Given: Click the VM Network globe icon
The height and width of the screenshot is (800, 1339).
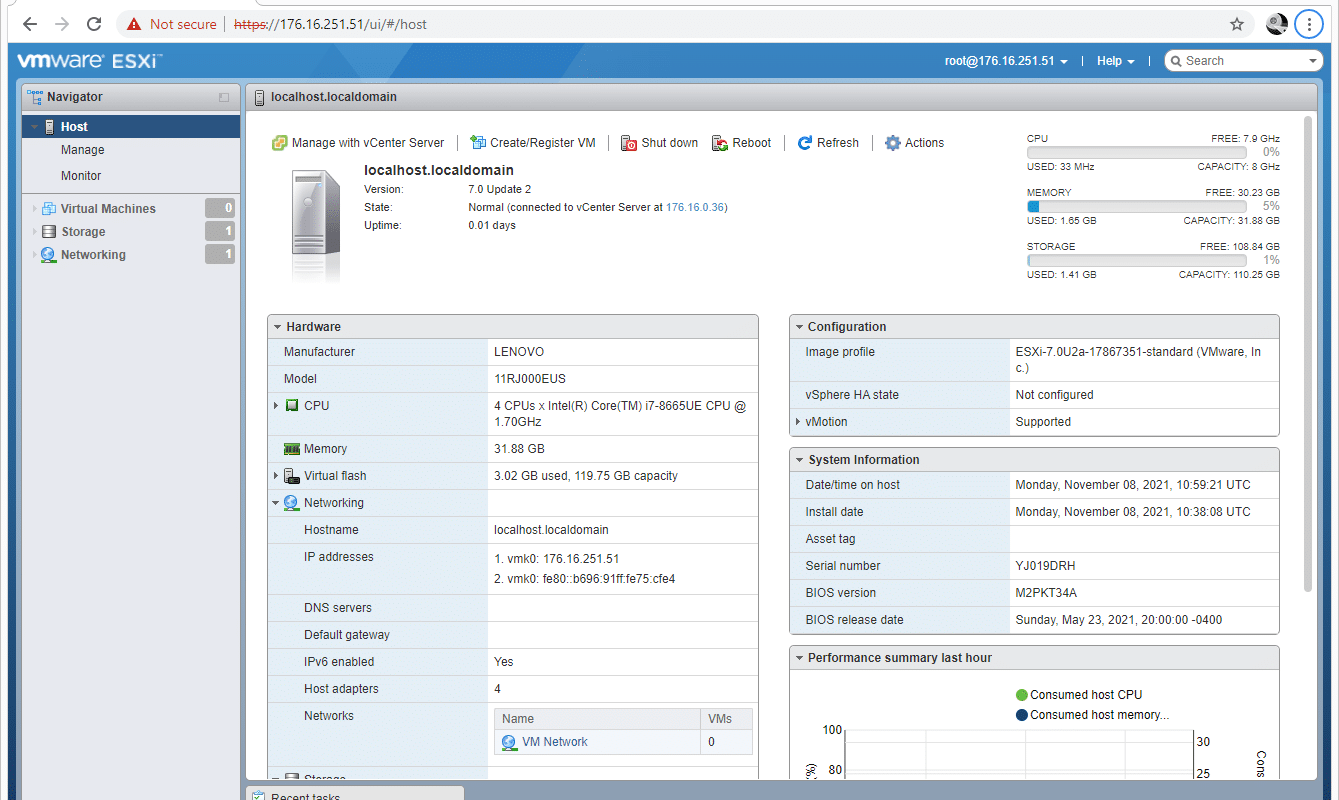Looking at the screenshot, I should click(510, 742).
